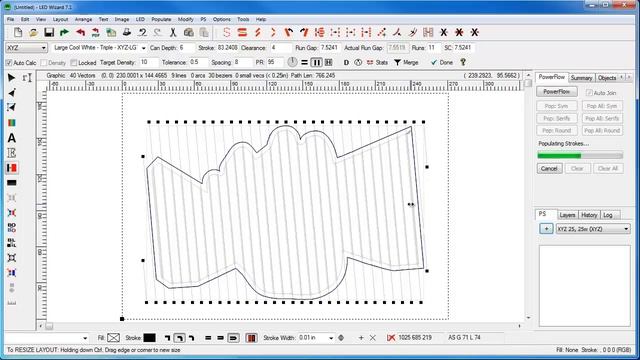Toggle the Density checkbox
Viewport: 640px width, 360px height.
click(x=44, y=63)
